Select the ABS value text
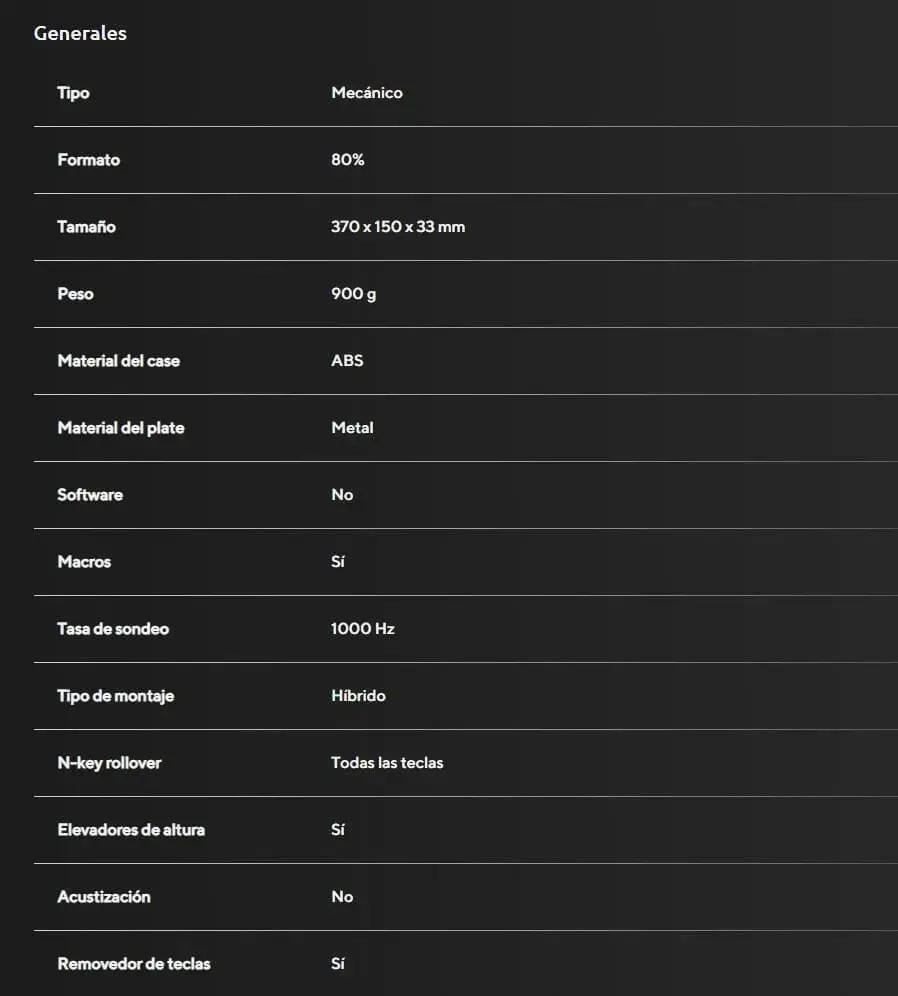Viewport: 898px width, 996px height. tap(347, 361)
